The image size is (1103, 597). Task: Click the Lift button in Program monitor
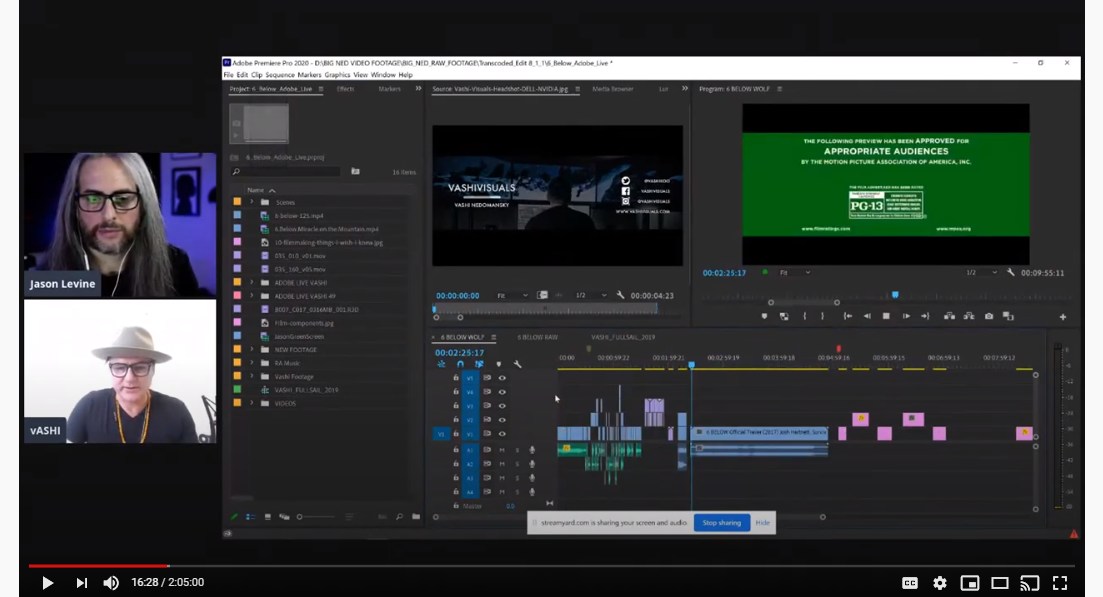pyautogui.click(x=949, y=316)
